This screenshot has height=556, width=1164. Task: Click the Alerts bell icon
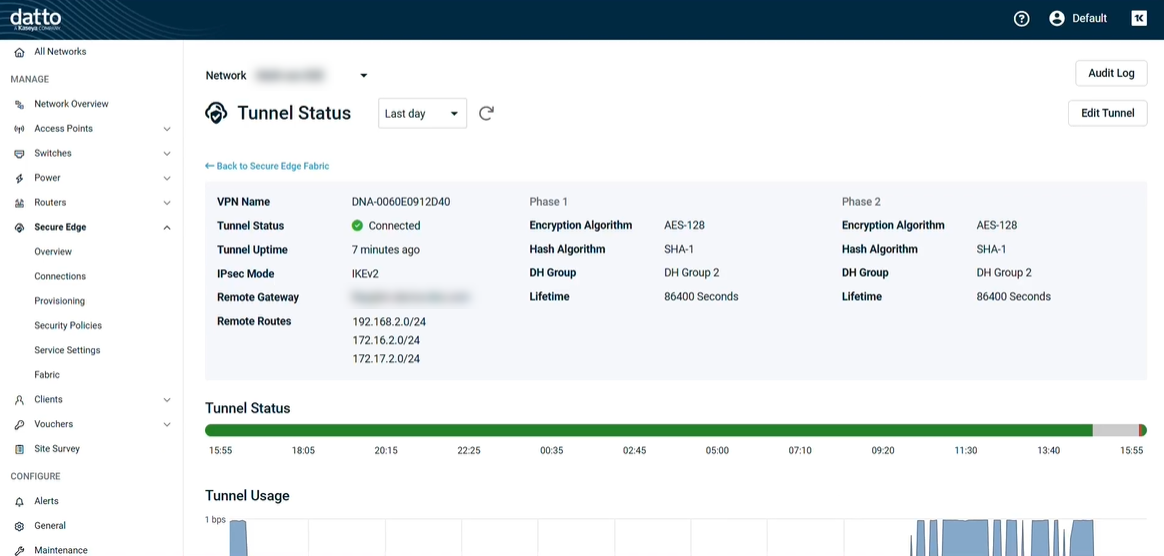[19, 502]
